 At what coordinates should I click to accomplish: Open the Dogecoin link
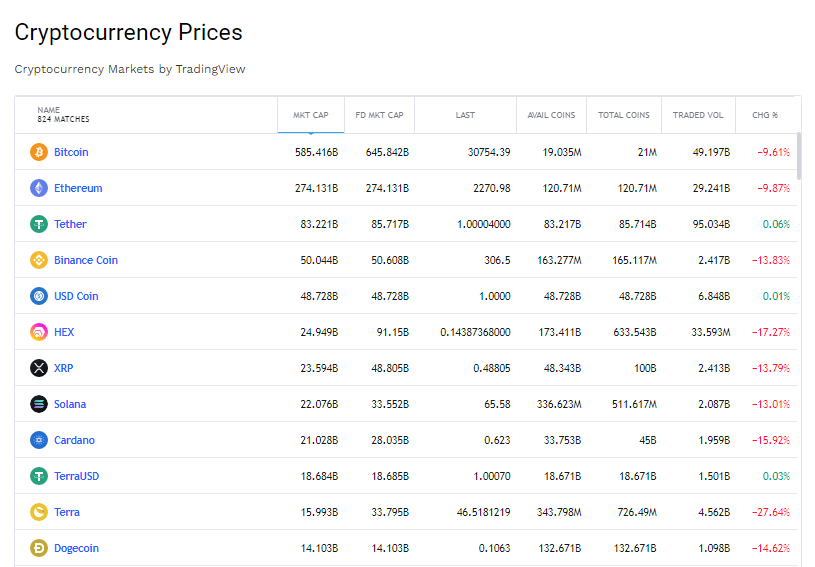coord(76,548)
